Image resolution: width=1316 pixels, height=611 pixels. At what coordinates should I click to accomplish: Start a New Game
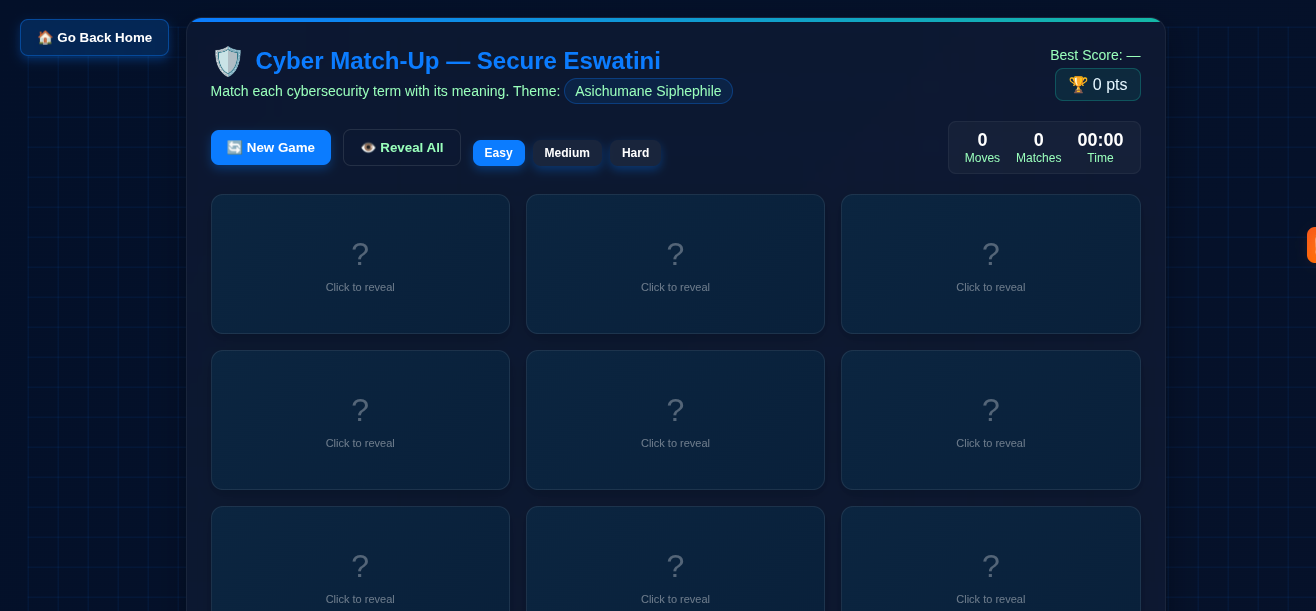tap(271, 147)
